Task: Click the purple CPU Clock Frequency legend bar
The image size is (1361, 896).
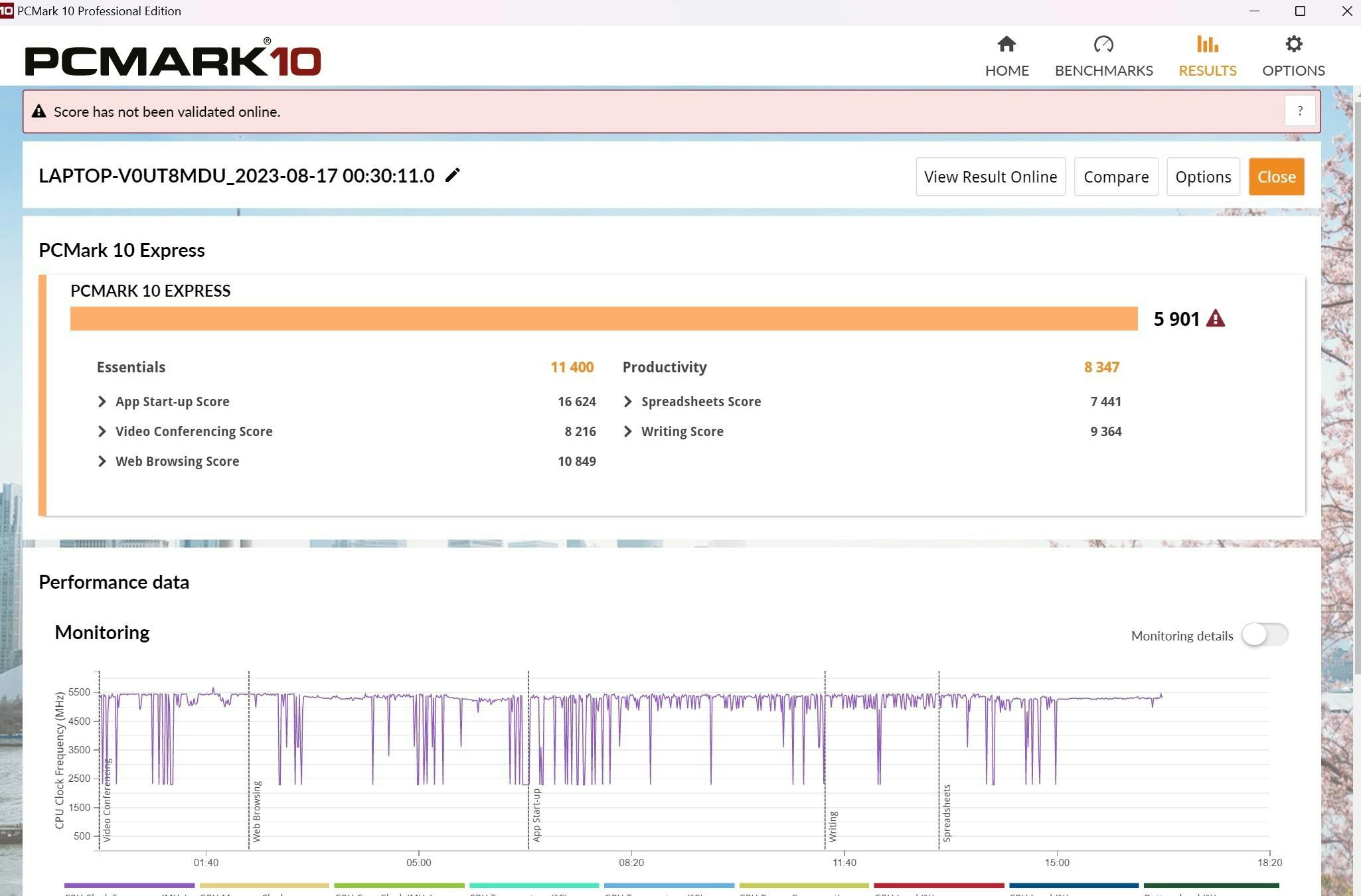Action: click(x=129, y=885)
